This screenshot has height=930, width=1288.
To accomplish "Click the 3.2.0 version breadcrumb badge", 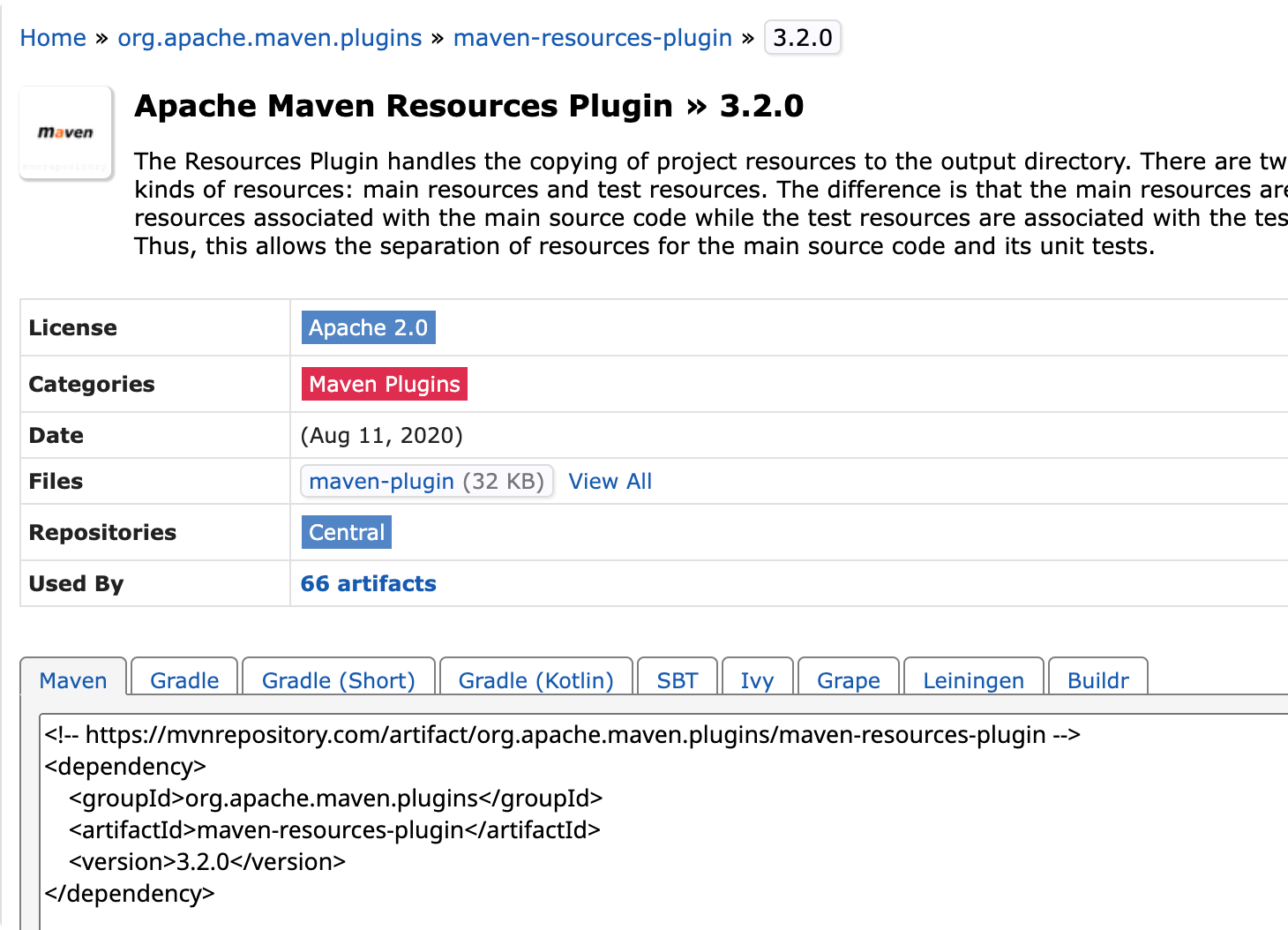I will pos(803,38).
